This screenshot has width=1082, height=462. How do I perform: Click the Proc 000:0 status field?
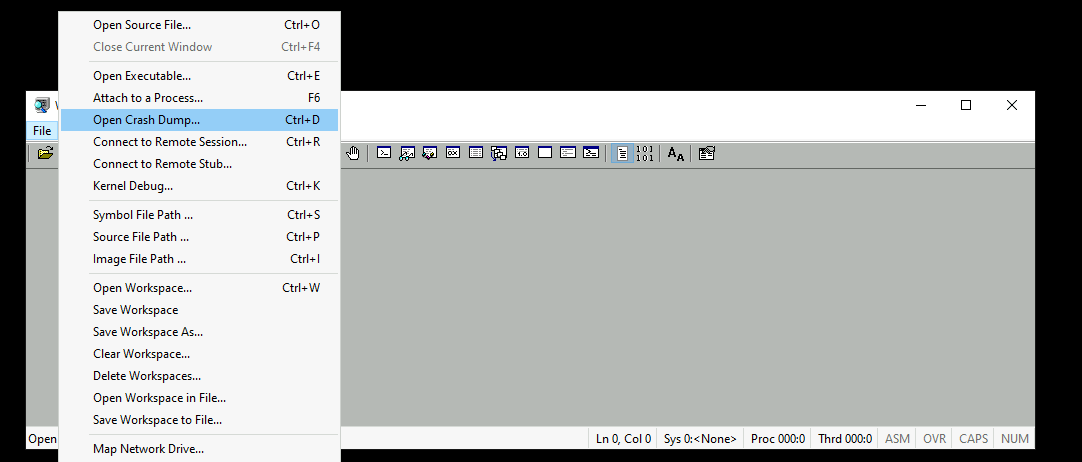pyautogui.click(x=778, y=439)
